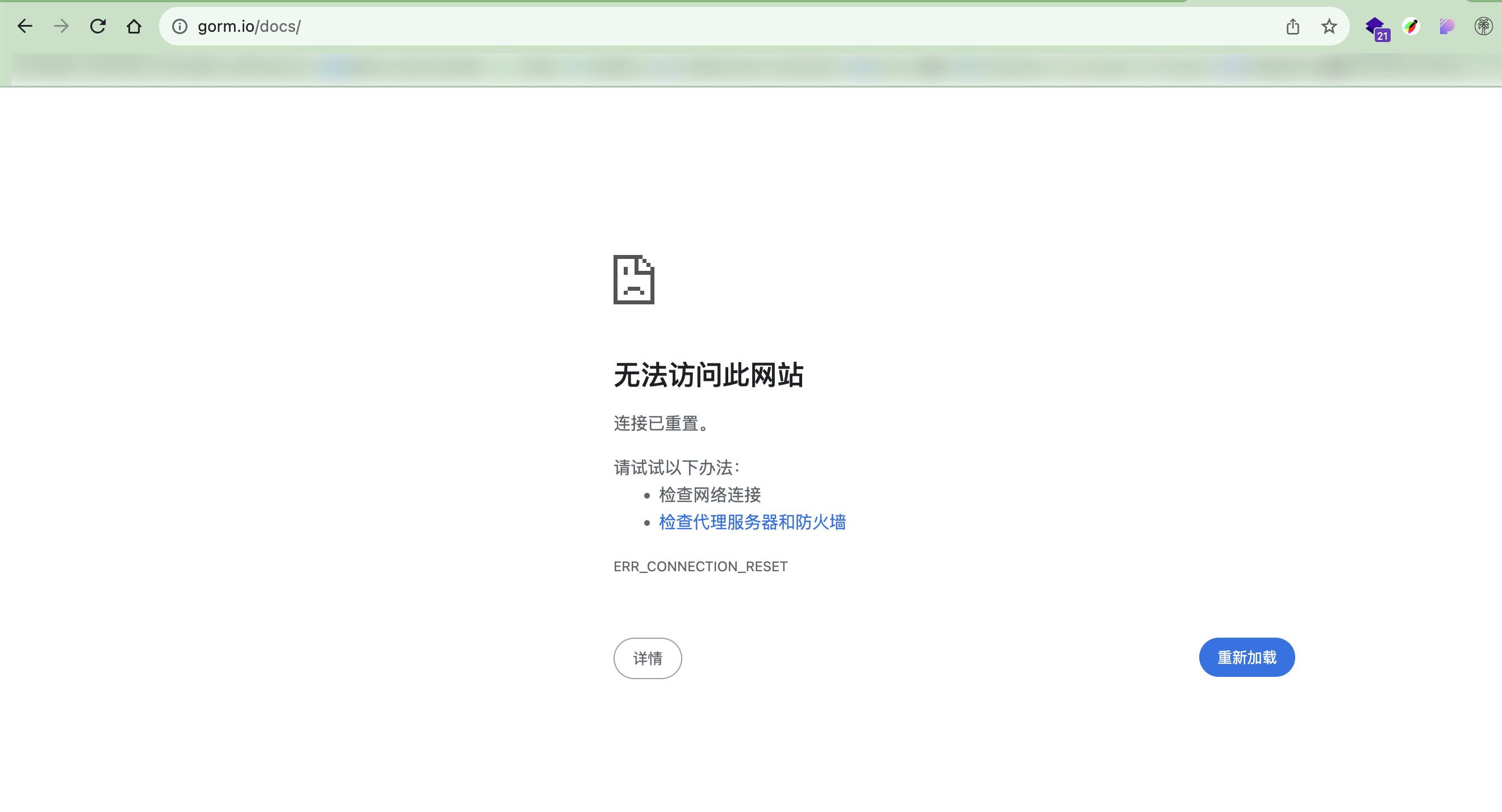The height and width of the screenshot is (812, 1502).
Task: Click the forward navigation arrow
Action: pyautogui.click(x=61, y=26)
